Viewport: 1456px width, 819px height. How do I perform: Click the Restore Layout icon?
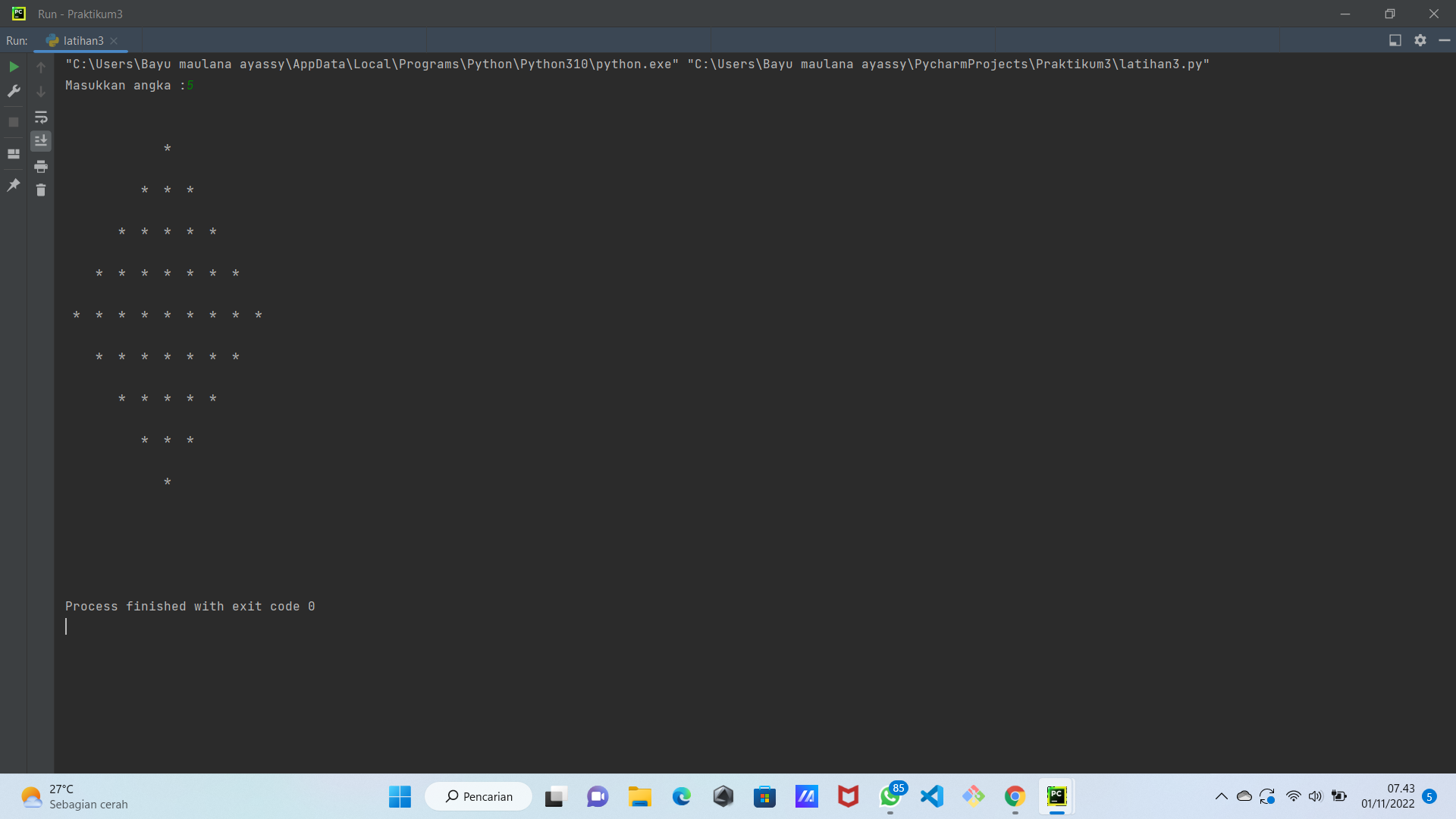click(14, 154)
